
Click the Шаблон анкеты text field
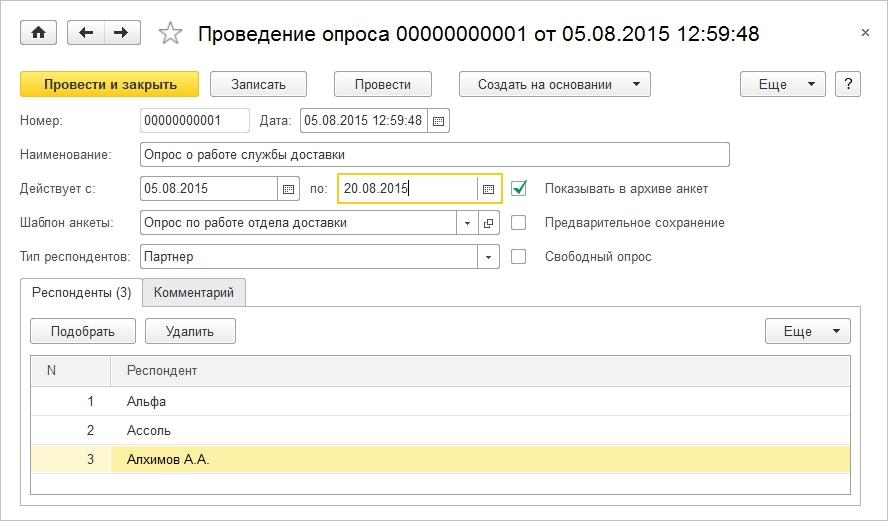[x=298, y=223]
